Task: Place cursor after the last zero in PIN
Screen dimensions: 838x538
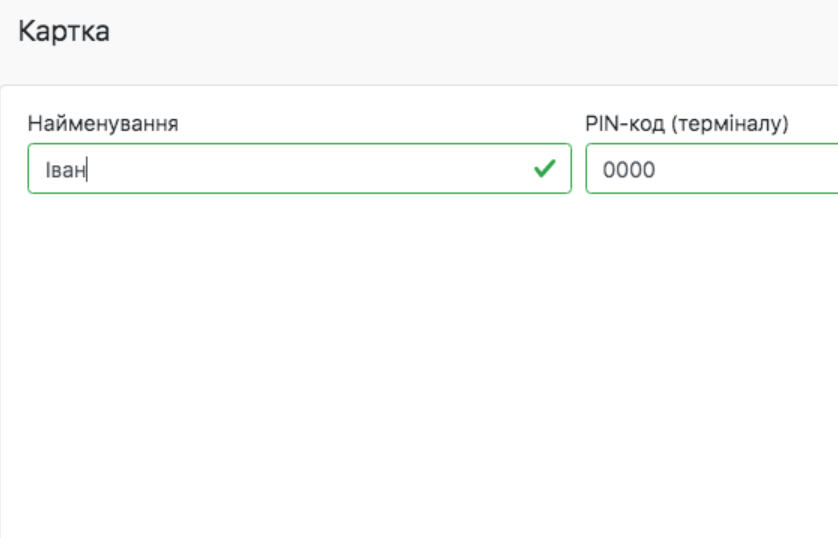Action: pos(656,170)
